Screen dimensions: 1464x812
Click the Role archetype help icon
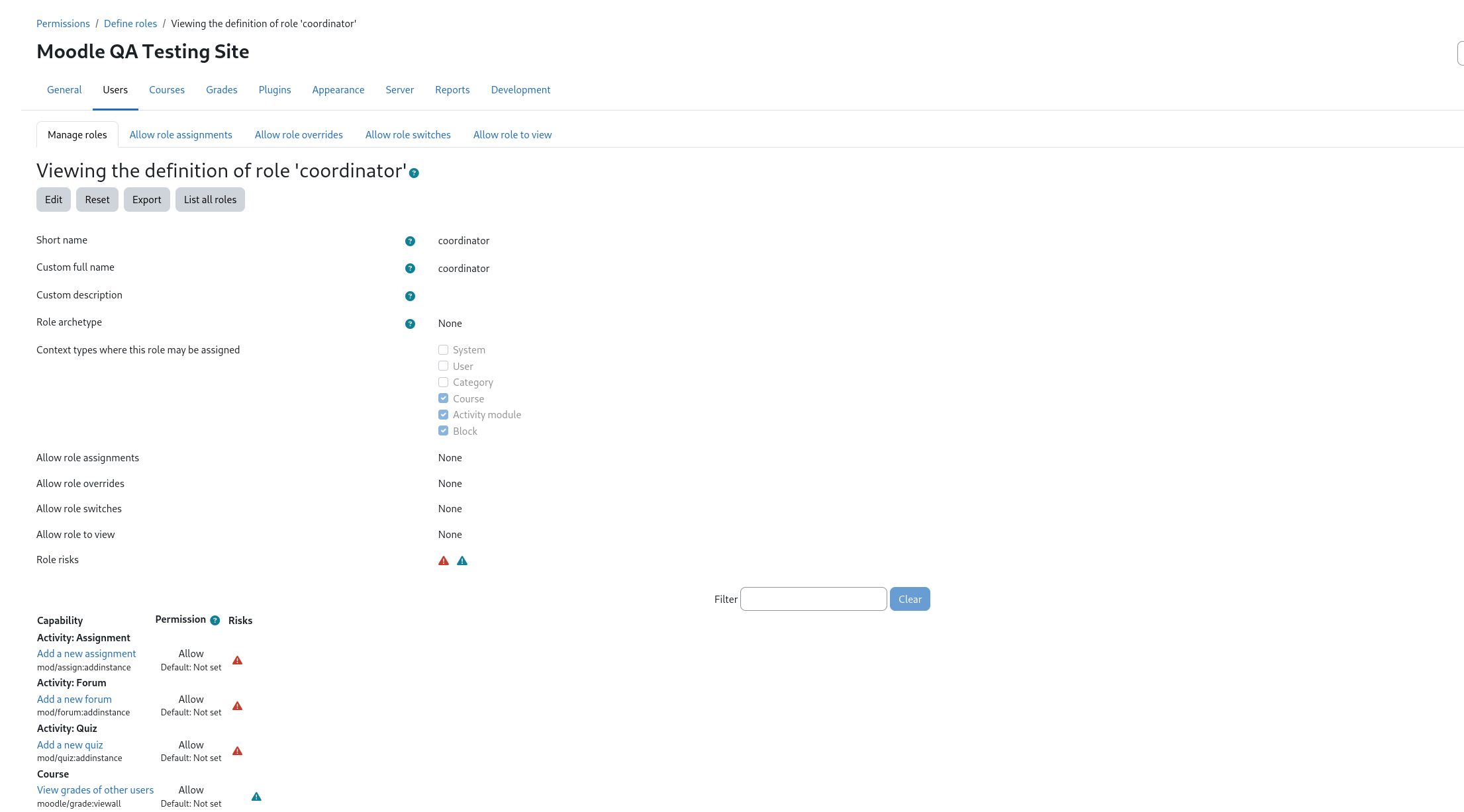tap(410, 324)
